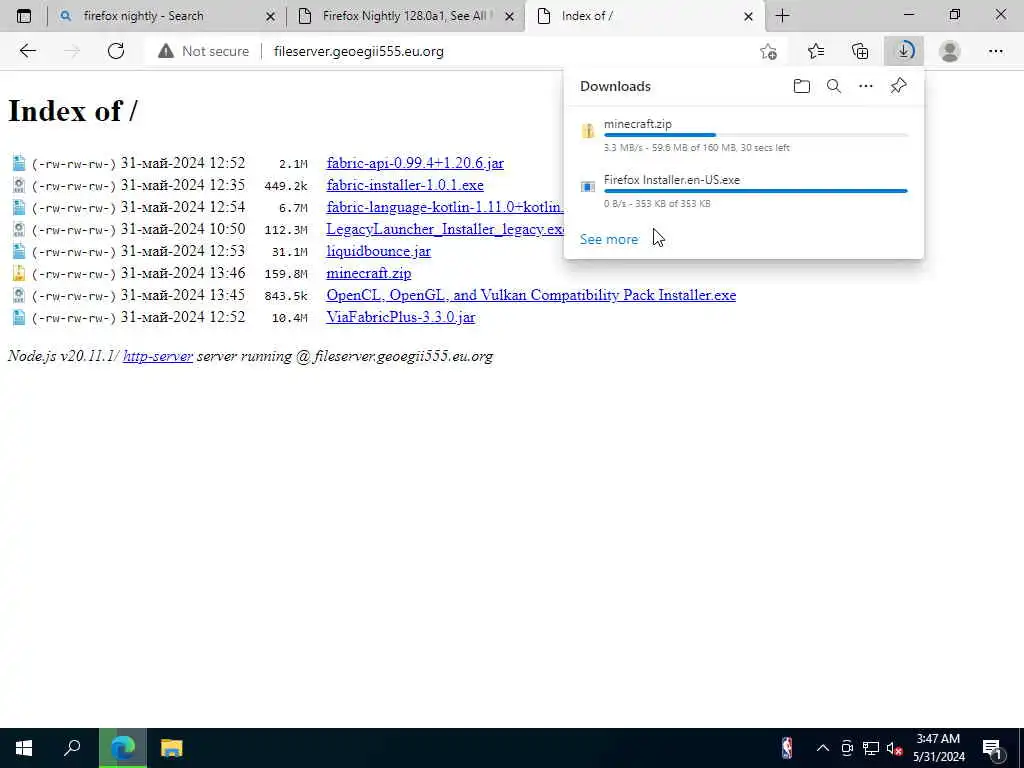
Task: Open the notification center icon
Action: pos(992,749)
